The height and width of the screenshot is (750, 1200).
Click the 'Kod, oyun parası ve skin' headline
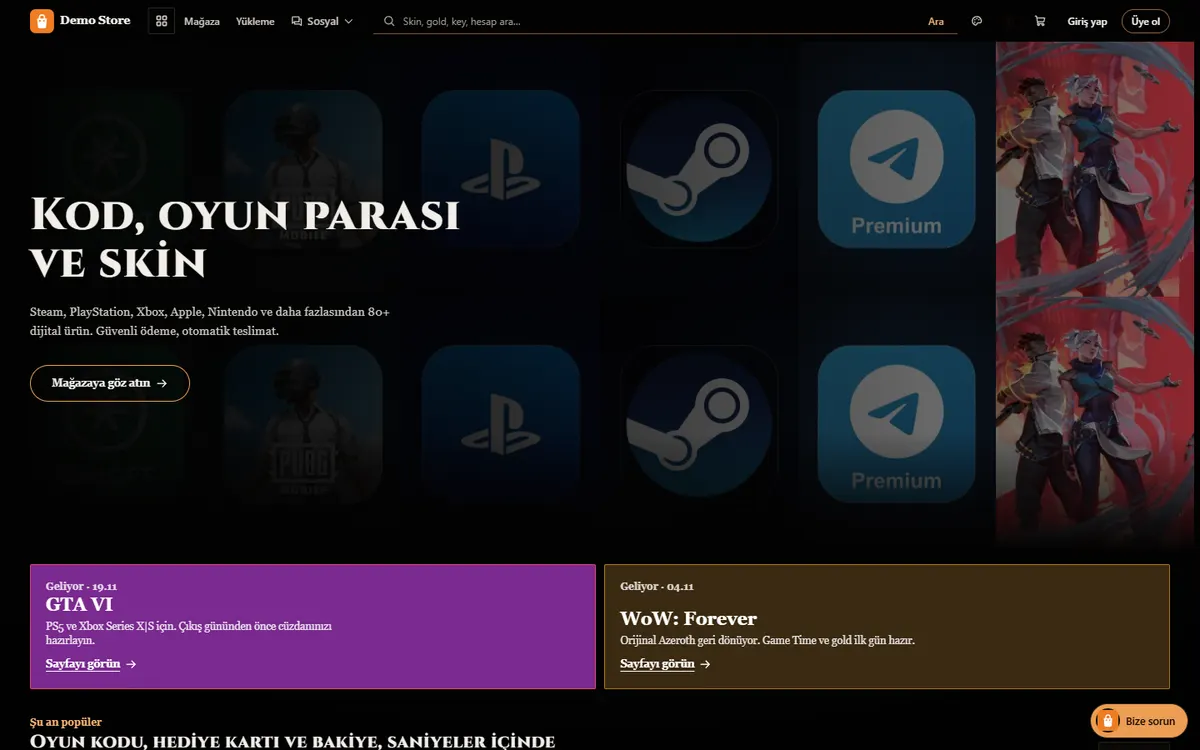[245, 238]
